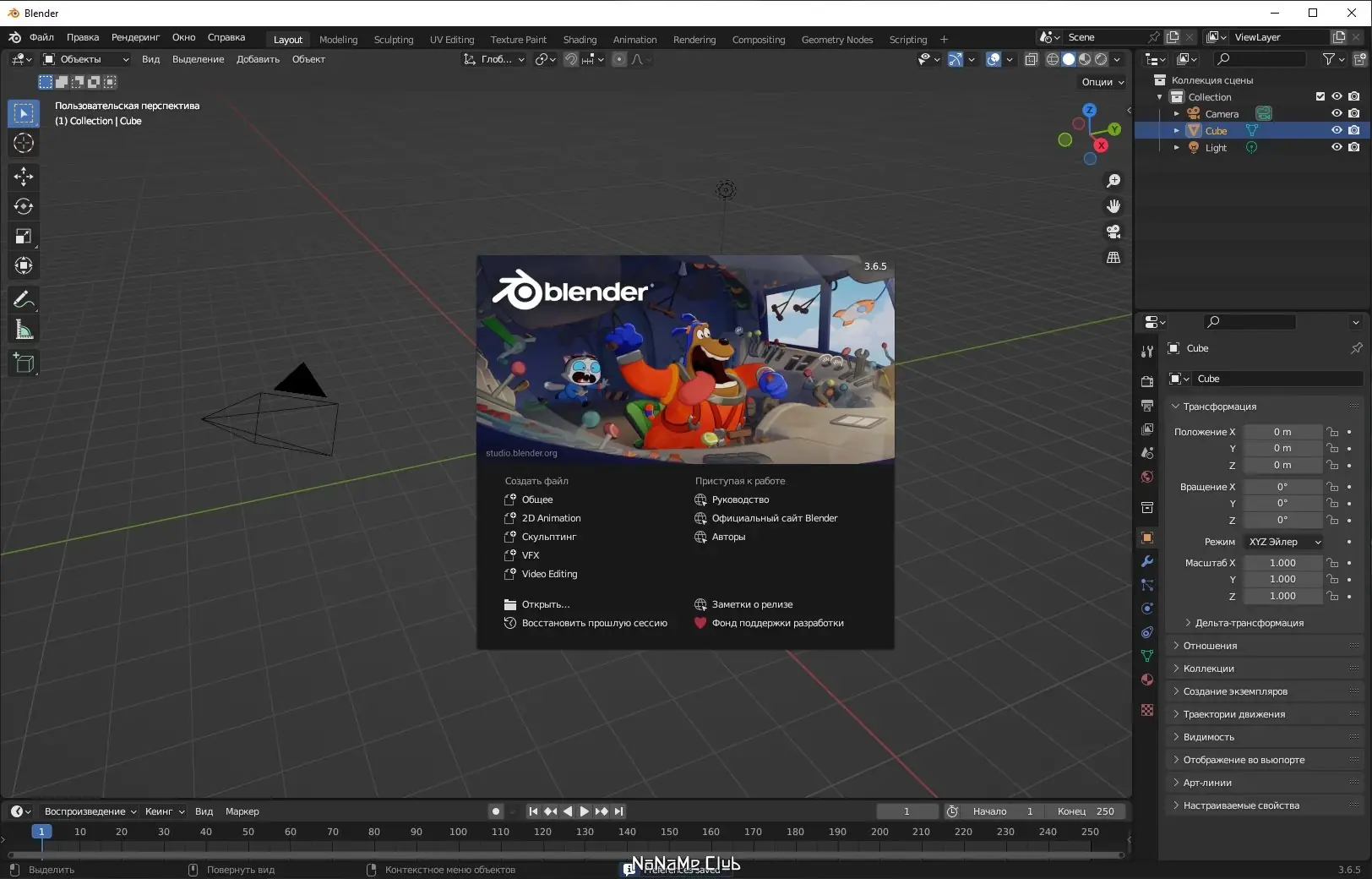Expand the Видимость panel

pos(1208,737)
